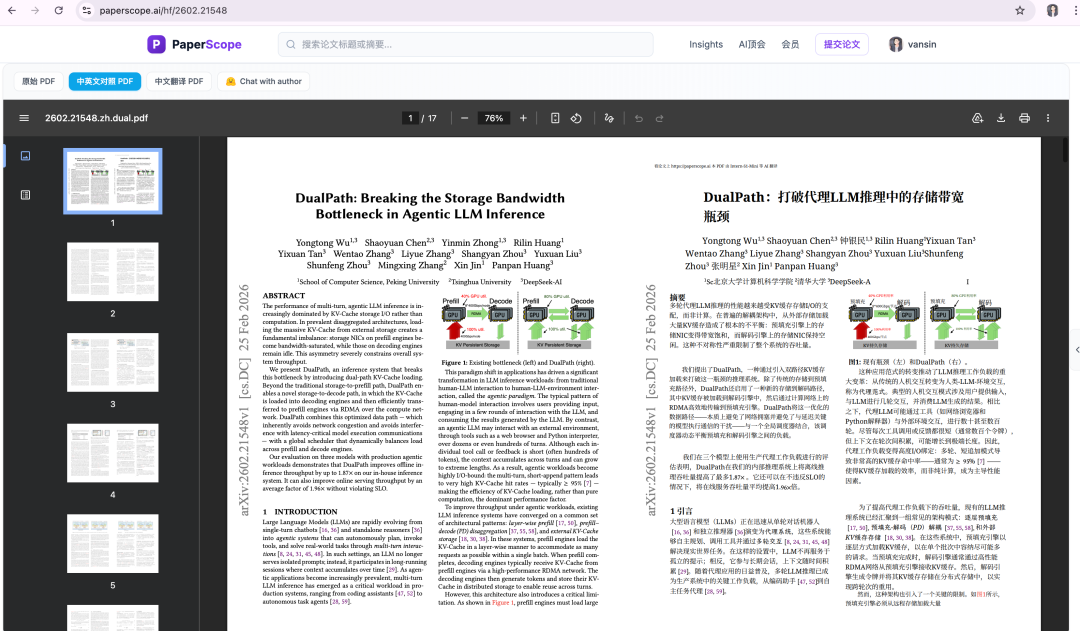Focus the paper title search field
The image size is (1080, 631).
[466, 44]
